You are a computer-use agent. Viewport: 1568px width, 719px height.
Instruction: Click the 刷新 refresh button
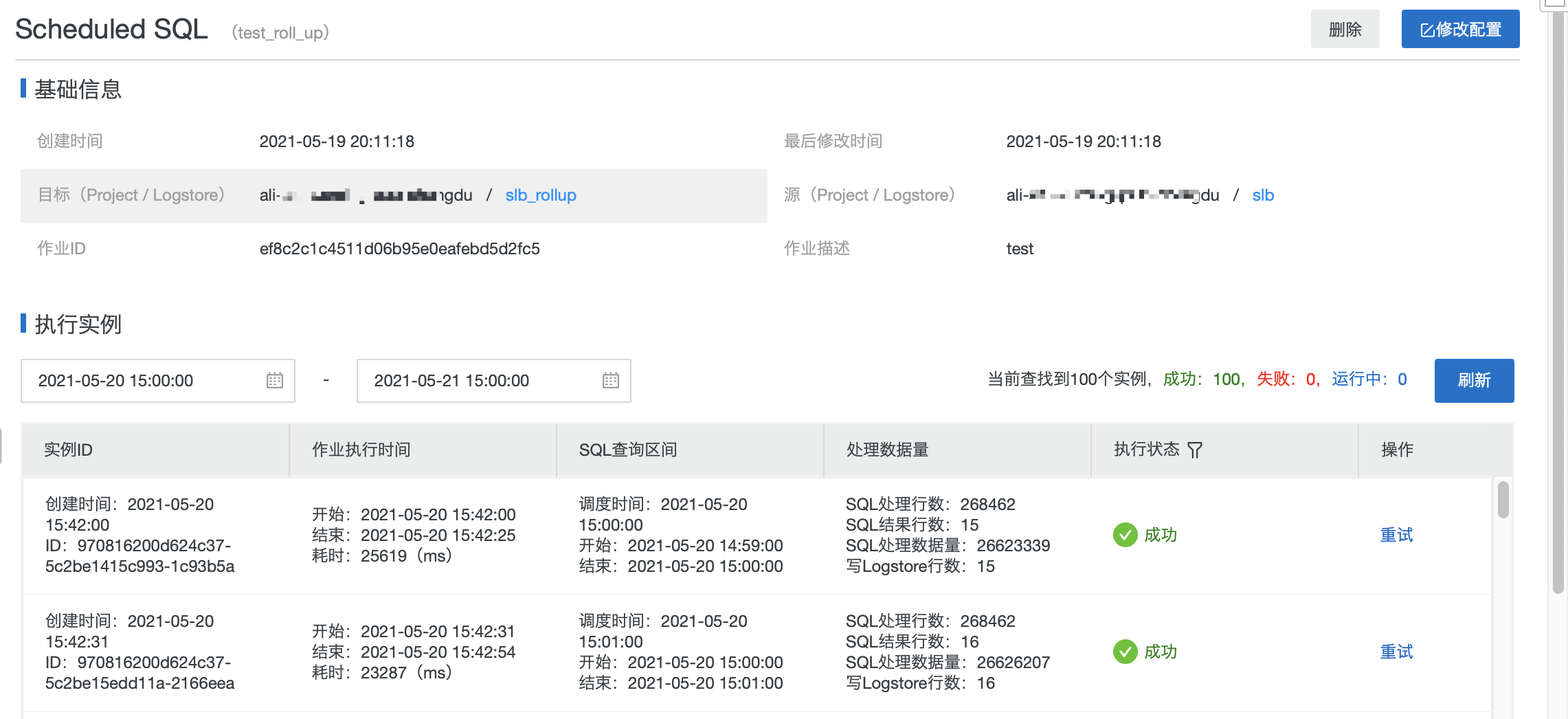[x=1474, y=380]
